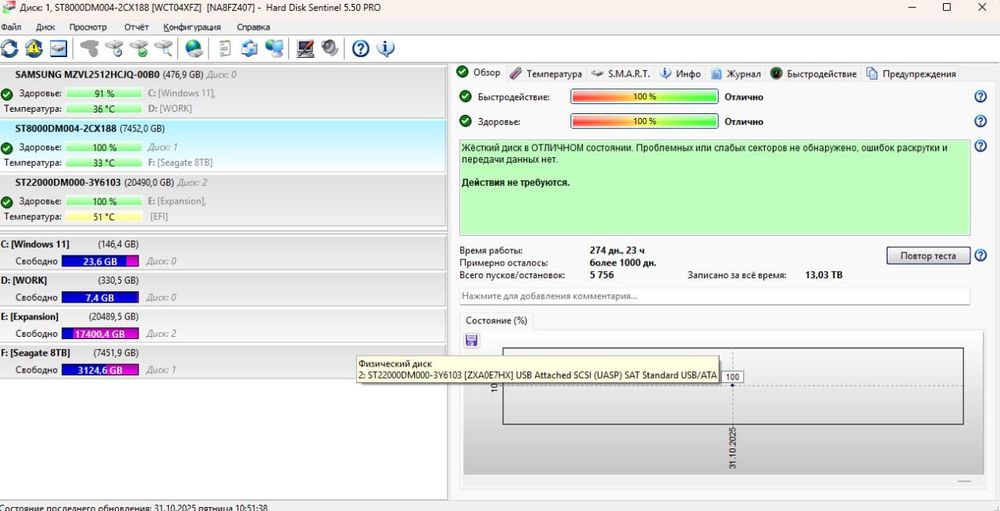Image resolution: width=1000 pixels, height=511 pixels.
Task: Click the 91 % SAMSUNG health bar
Action: coord(104,94)
